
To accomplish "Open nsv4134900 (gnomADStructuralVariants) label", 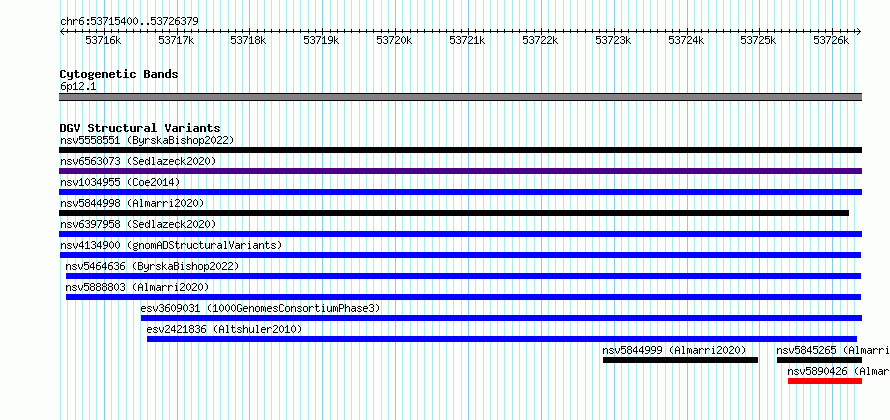I will point(171,245).
